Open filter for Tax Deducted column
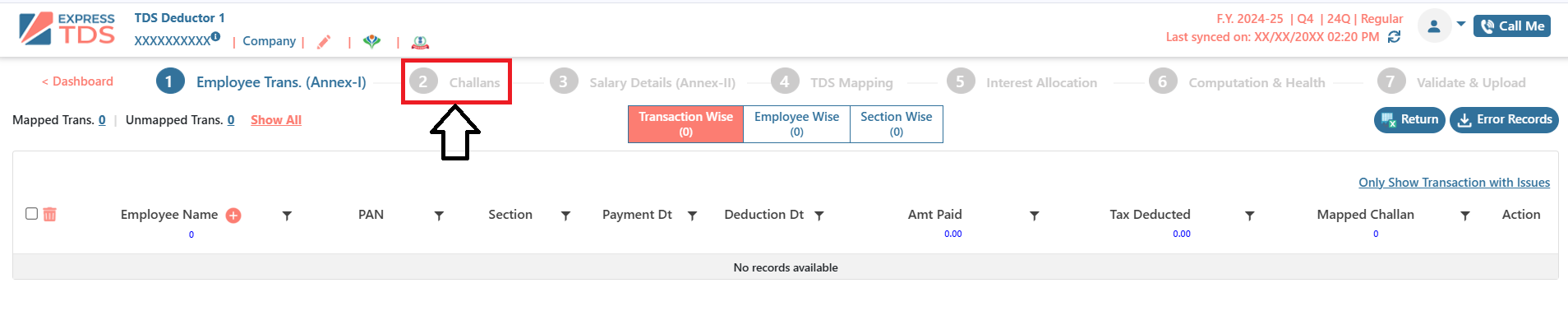Viewport: 1568px width, 311px height. click(x=1249, y=216)
